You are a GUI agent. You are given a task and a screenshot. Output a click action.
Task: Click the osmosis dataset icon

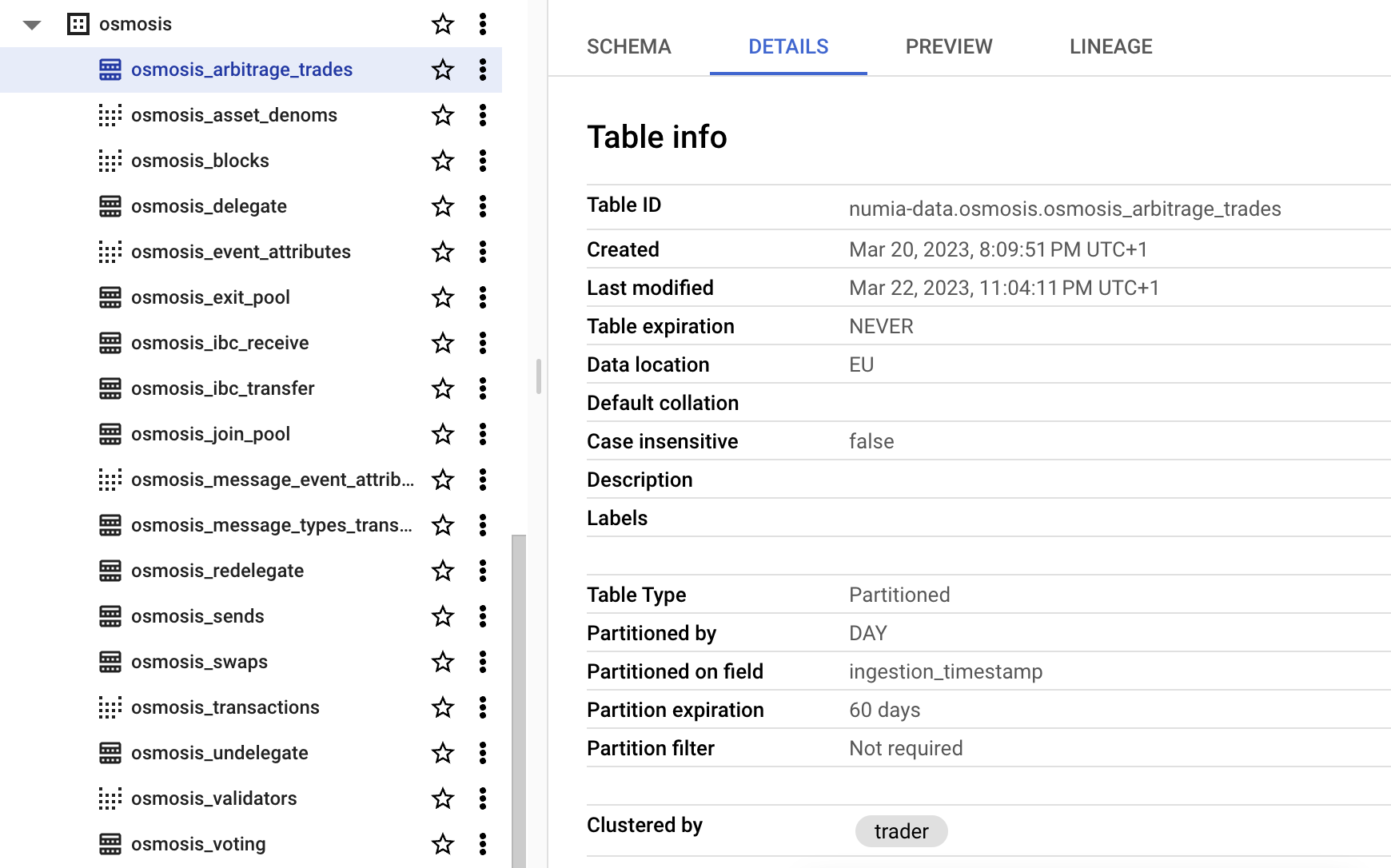pyautogui.click(x=78, y=24)
